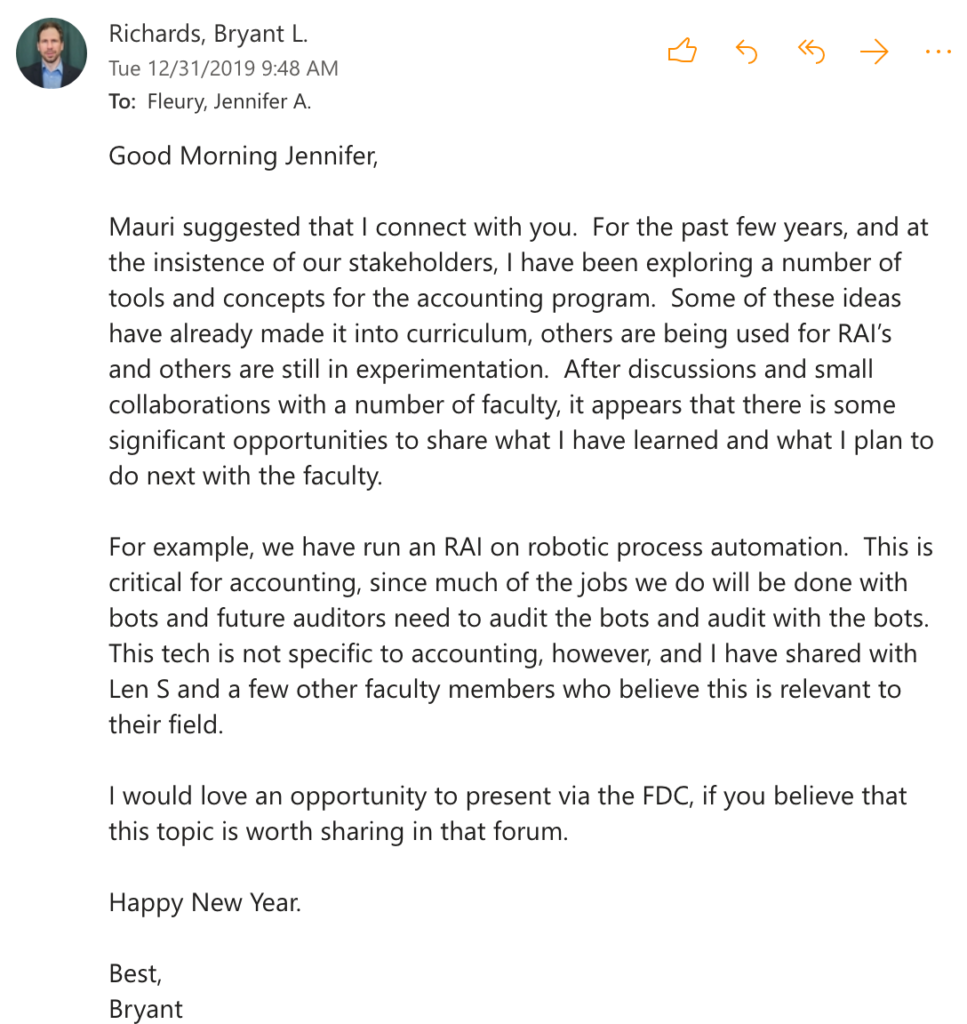Click the "Best," closing line

click(135, 973)
